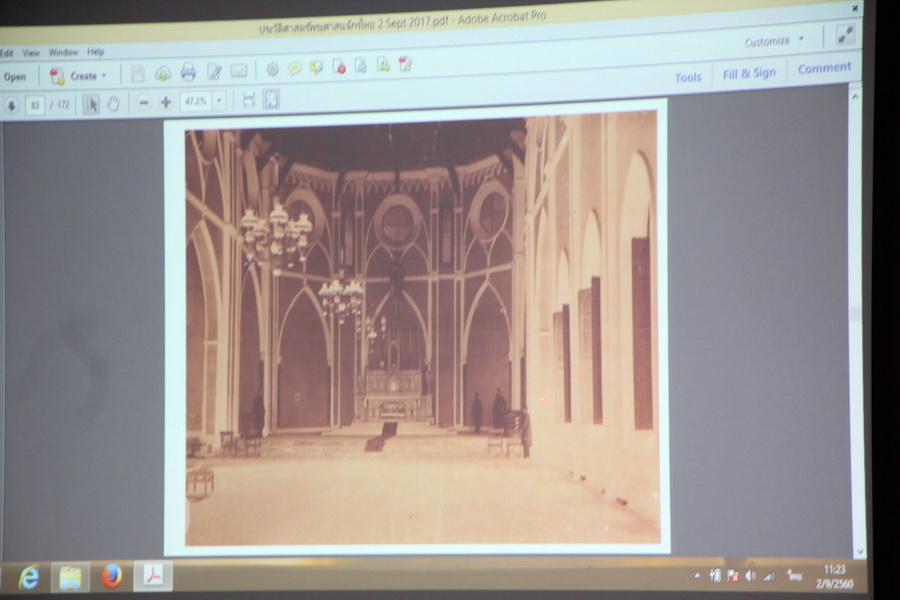
Task: Click the Save file floppy icon
Action: click(x=138, y=73)
